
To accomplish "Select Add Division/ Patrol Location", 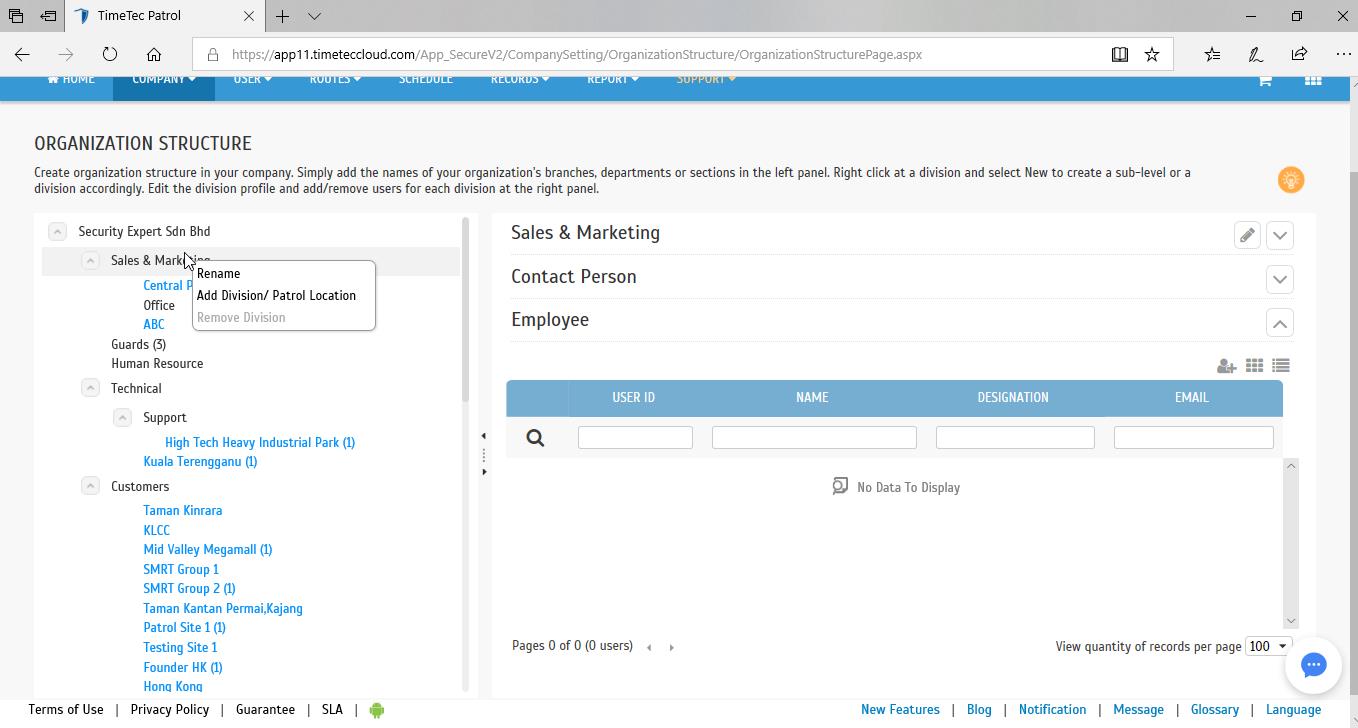I will pyautogui.click(x=276, y=295).
